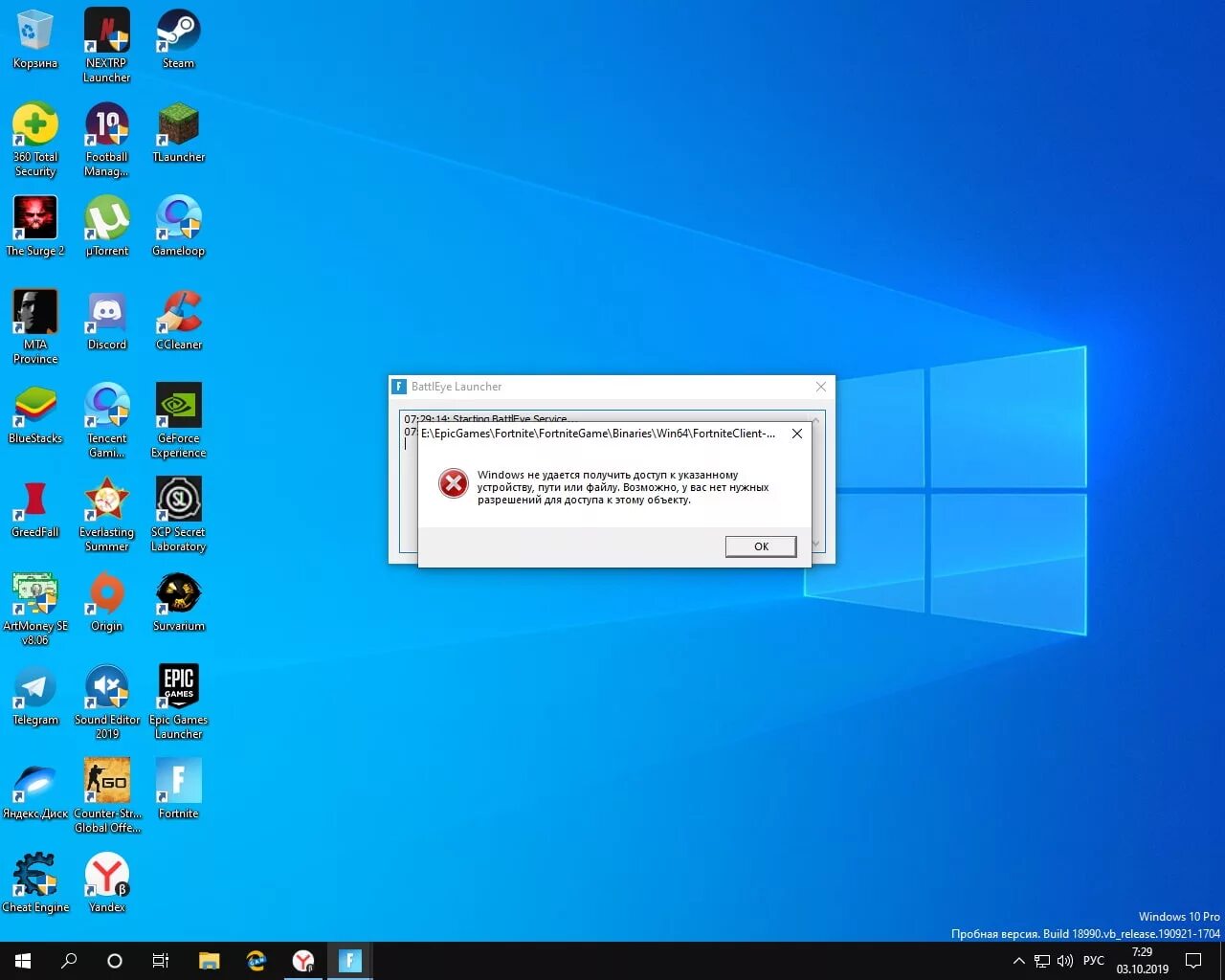Open SCP Secret Laboratory shortcut
Viewport: 1225px width, 980px height.
179,514
